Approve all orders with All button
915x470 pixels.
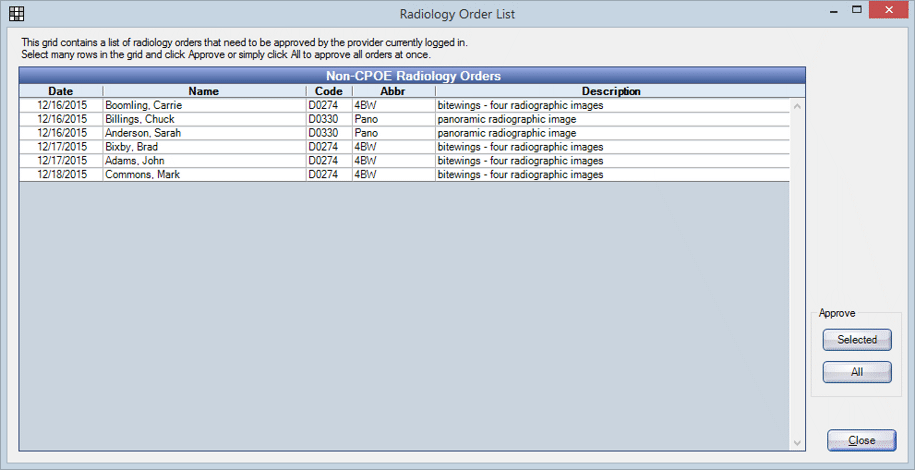pyautogui.click(x=857, y=372)
